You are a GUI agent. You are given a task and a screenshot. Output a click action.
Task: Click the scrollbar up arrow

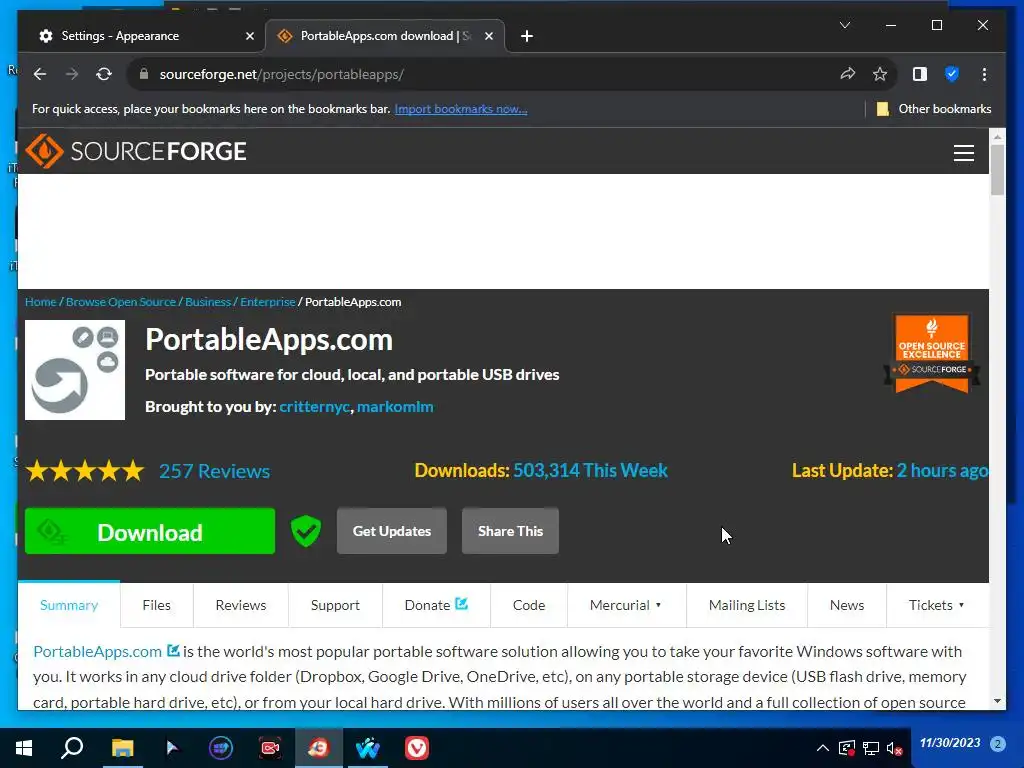tap(997, 137)
